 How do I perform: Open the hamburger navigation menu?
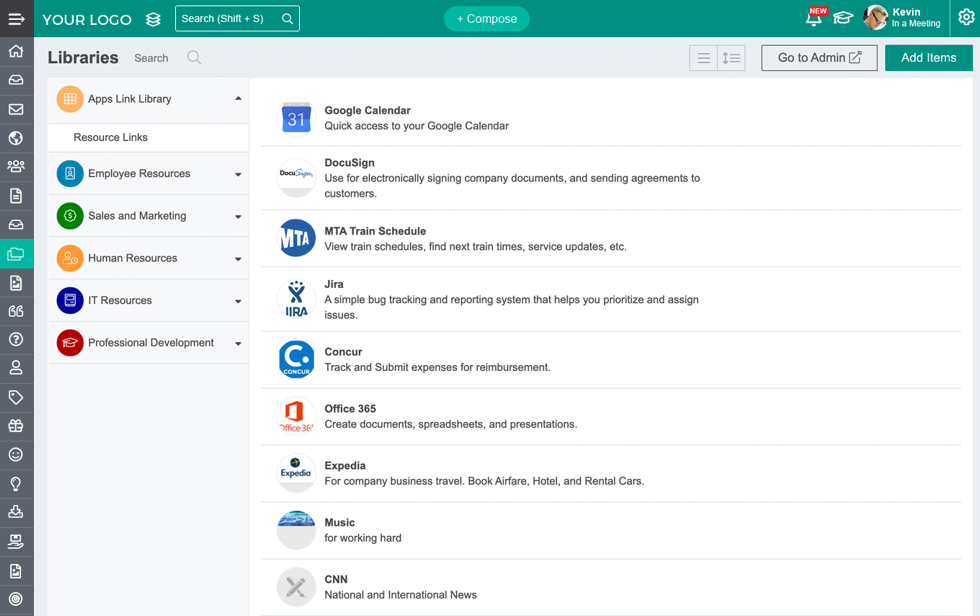click(16, 19)
